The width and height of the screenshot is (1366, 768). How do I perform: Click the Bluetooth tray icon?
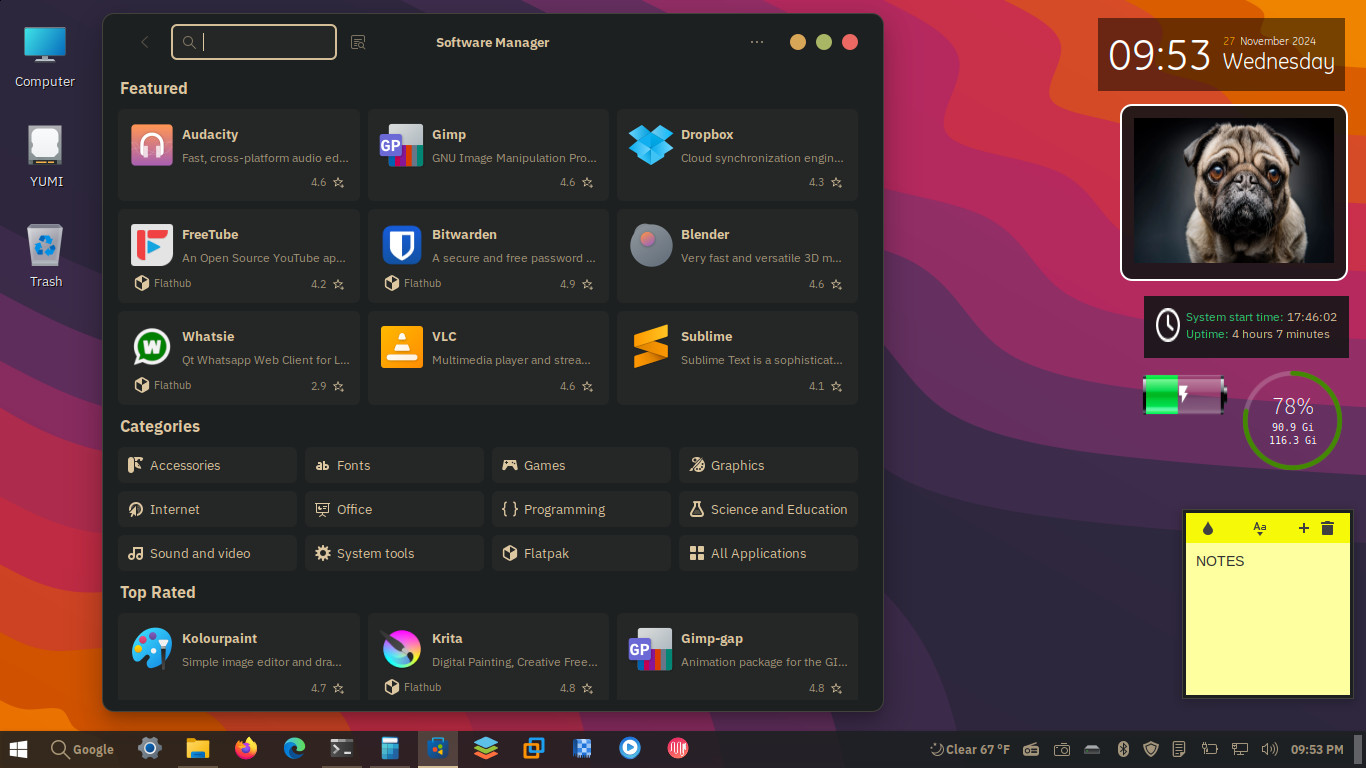click(1123, 749)
